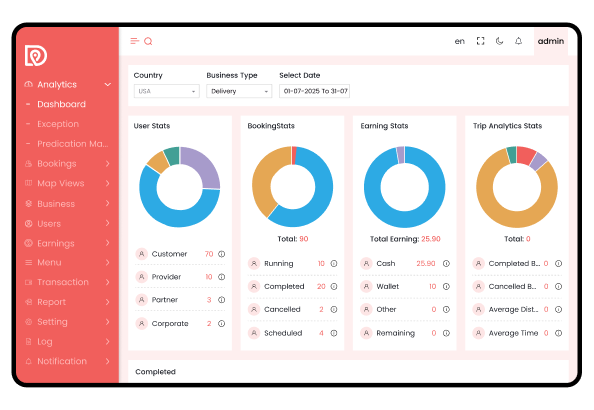The width and height of the screenshot is (594, 410).
Task: Click the logo icon in sidebar
Action: [36, 55]
